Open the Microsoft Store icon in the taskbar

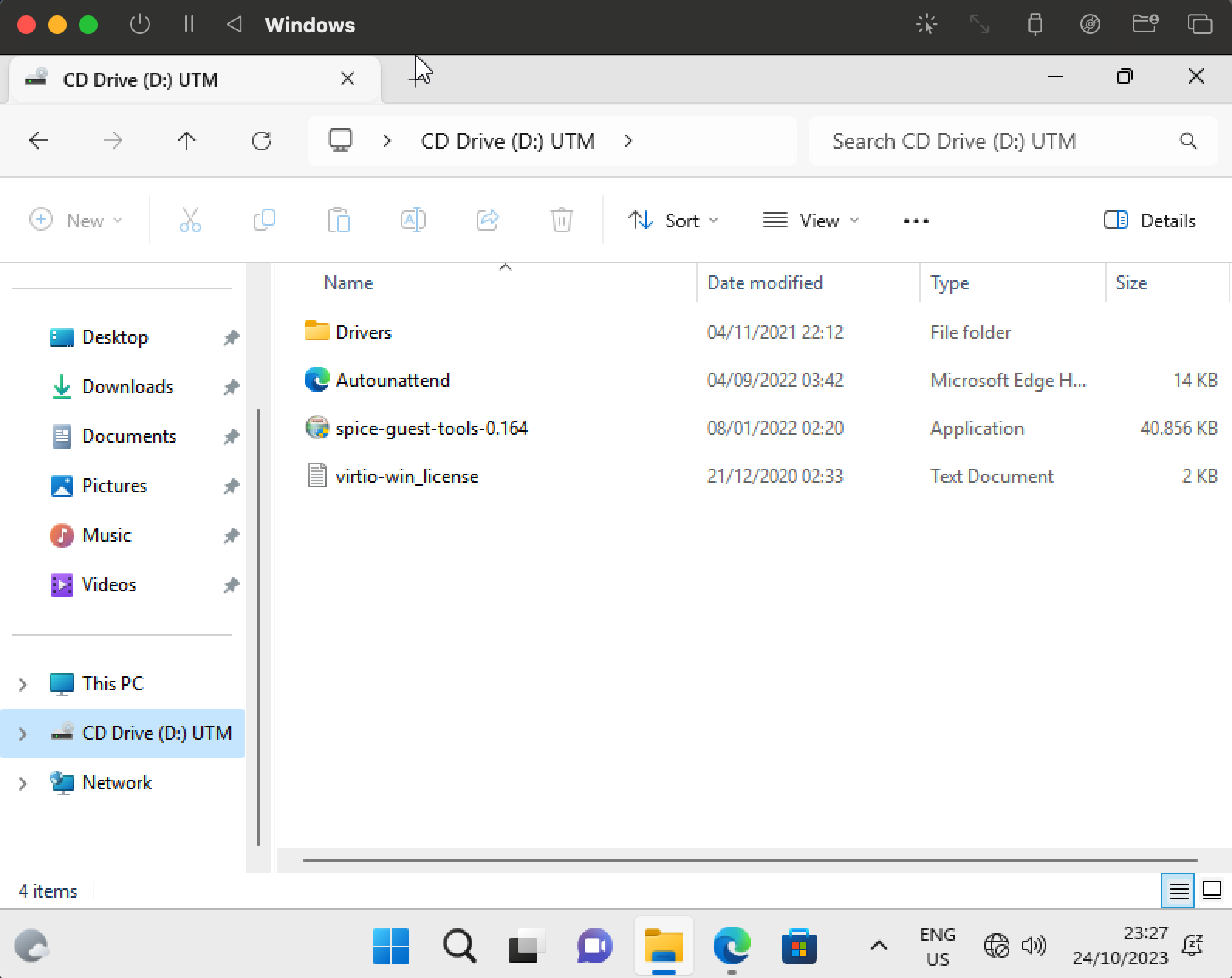pos(799,946)
